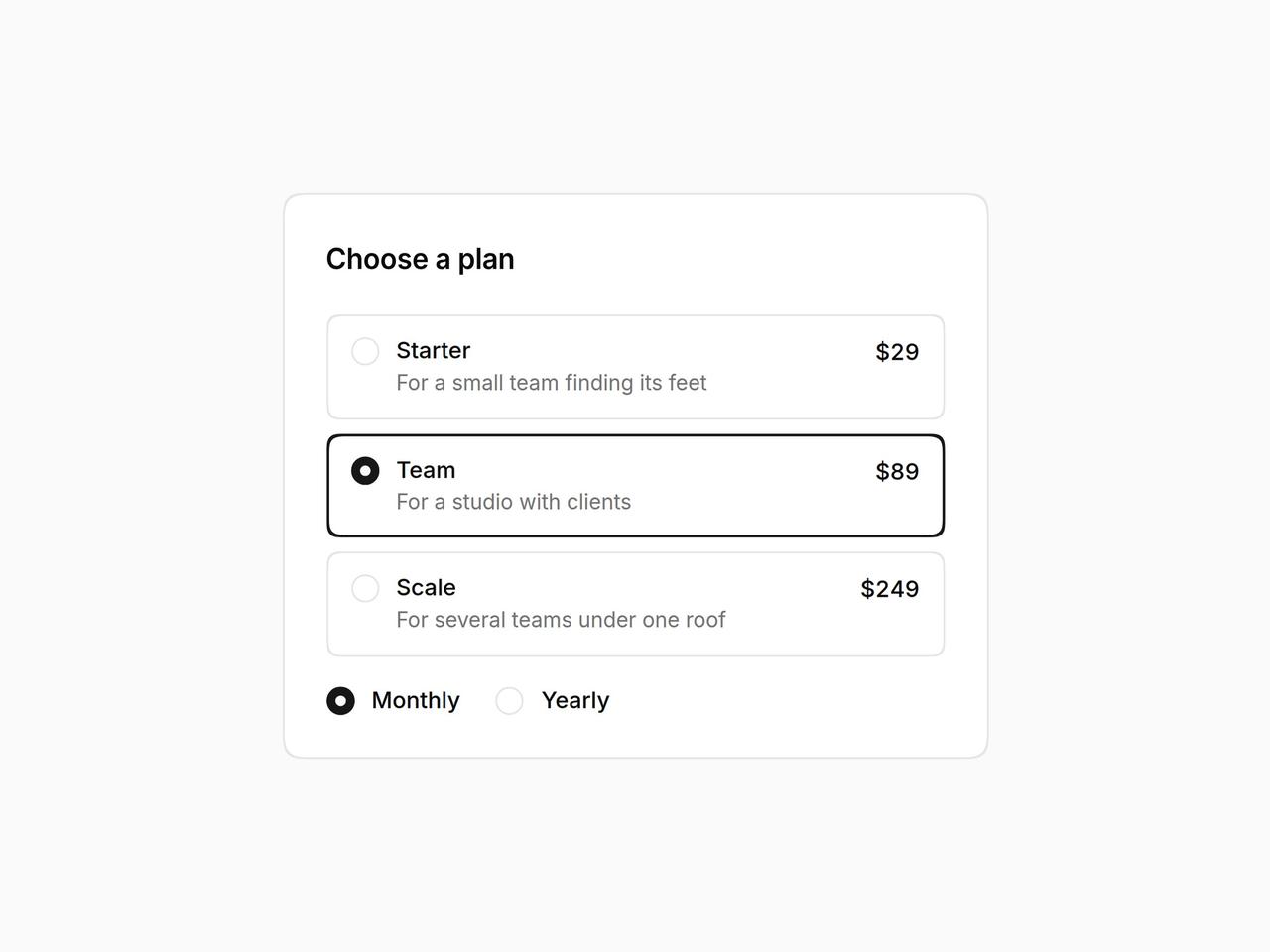Click the "Team" plan title
This screenshot has height=952, width=1270.
click(426, 470)
